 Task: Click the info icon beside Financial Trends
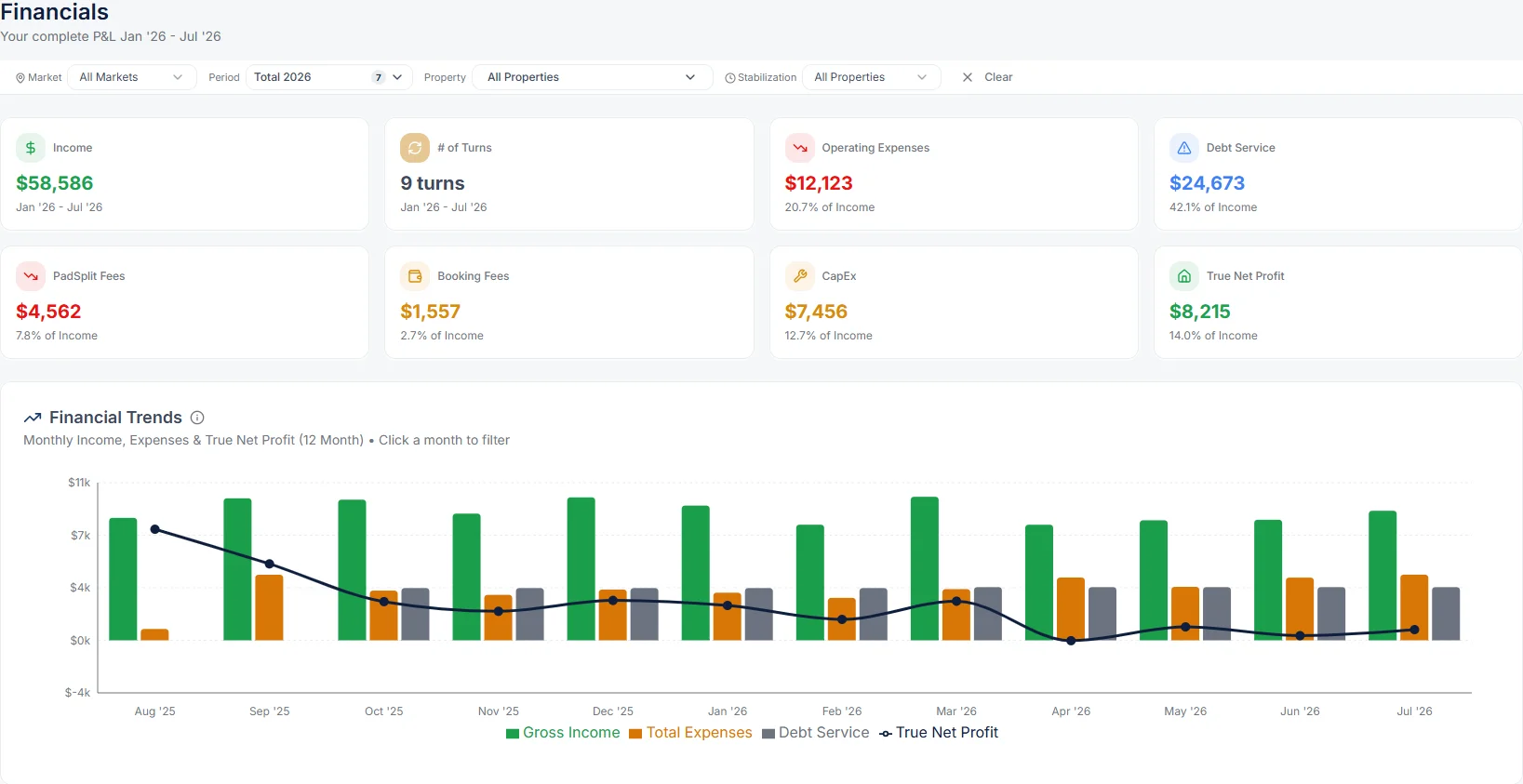coord(197,418)
